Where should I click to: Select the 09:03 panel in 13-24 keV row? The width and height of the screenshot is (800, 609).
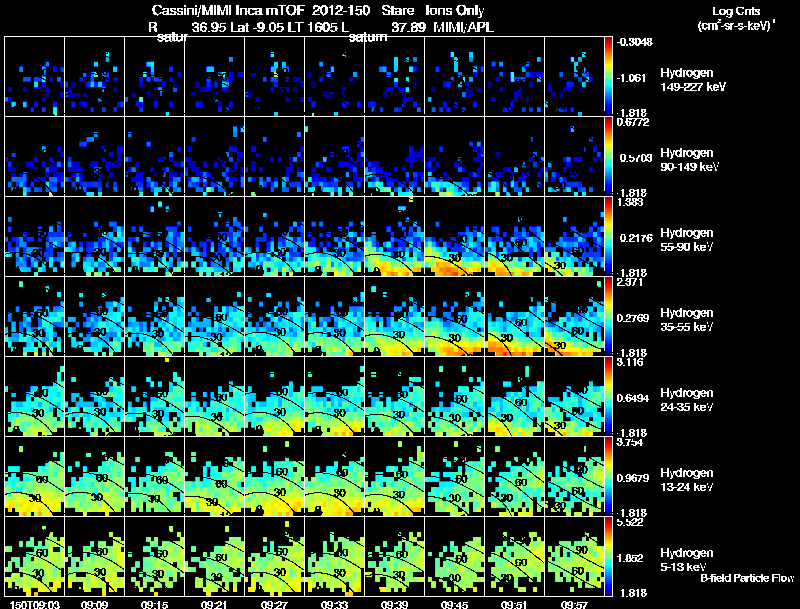point(35,476)
